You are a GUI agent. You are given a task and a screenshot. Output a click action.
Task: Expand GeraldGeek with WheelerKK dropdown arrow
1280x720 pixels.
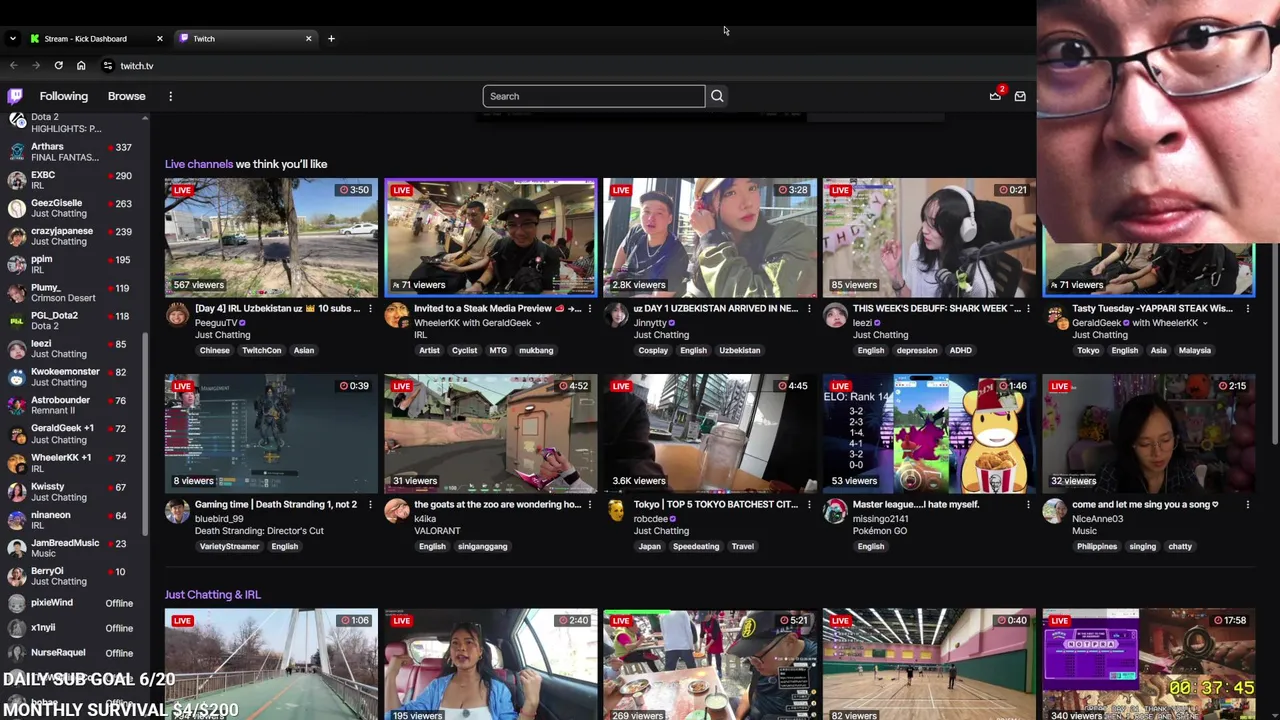(1204, 323)
